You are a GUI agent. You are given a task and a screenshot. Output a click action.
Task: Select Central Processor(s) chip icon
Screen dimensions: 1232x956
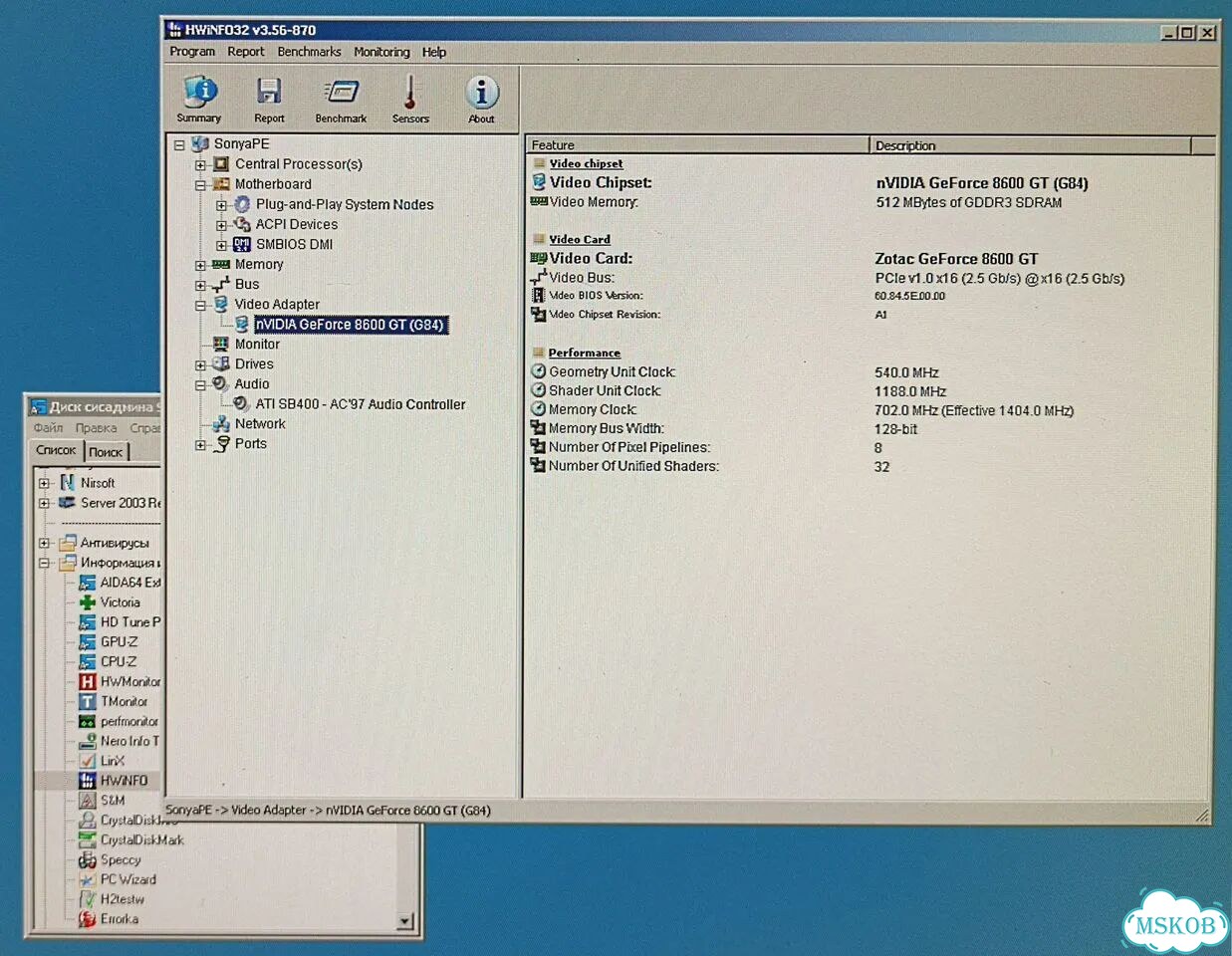[221, 164]
